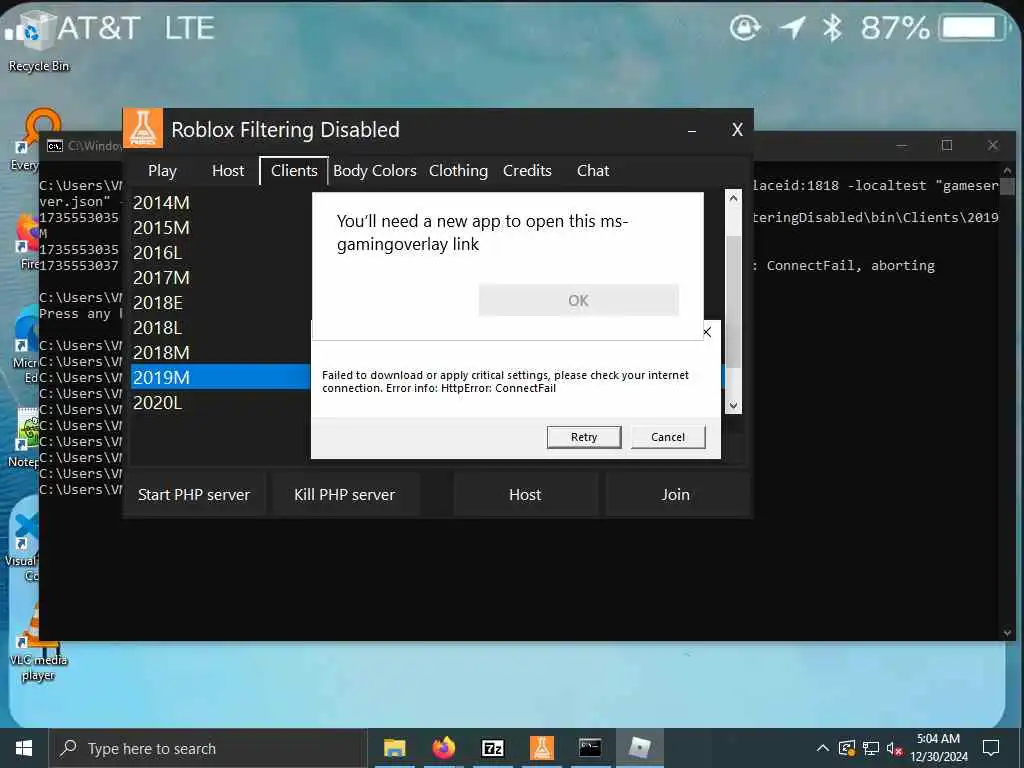Image resolution: width=1024 pixels, height=768 pixels.
Task: Click the Host button at the bottom
Action: tap(525, 494)
